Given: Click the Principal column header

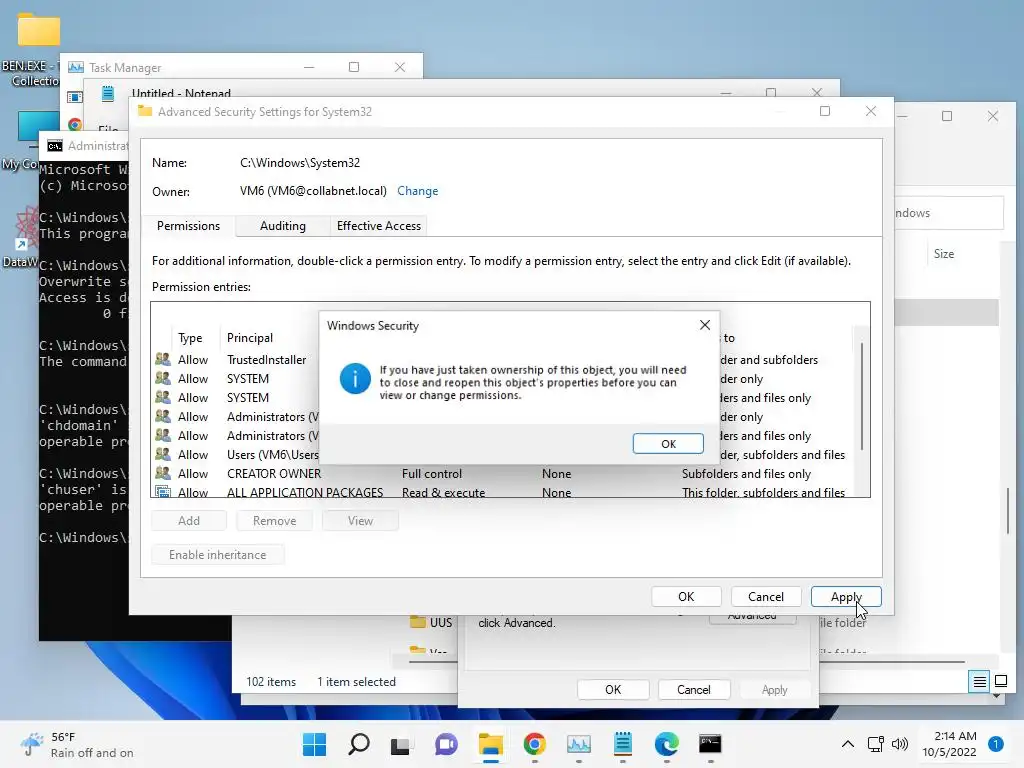Looking at the screenshot, I should point(249,338).
